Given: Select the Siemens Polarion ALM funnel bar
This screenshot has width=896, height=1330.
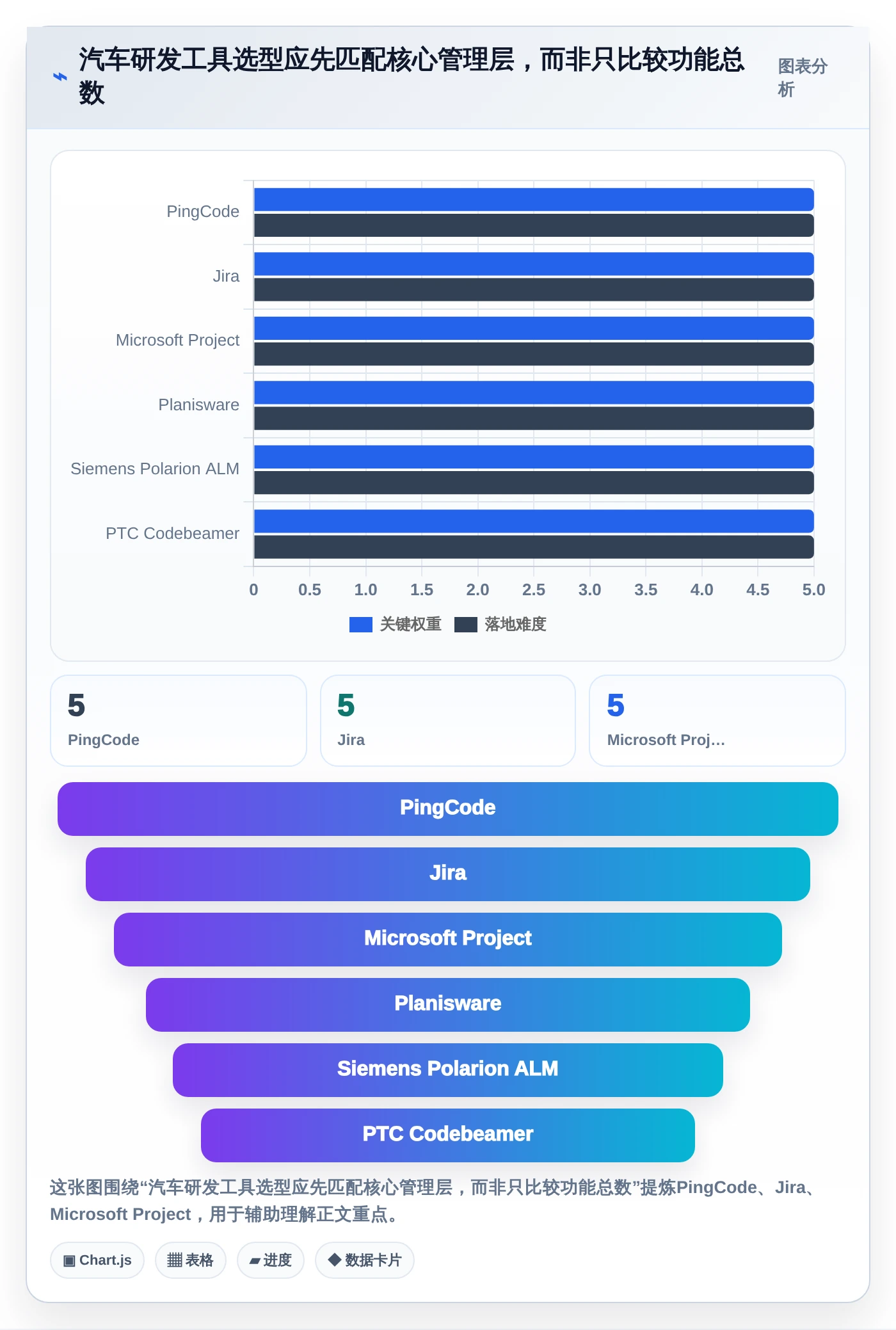Looking at the screenshot, I should [448, 1070].
